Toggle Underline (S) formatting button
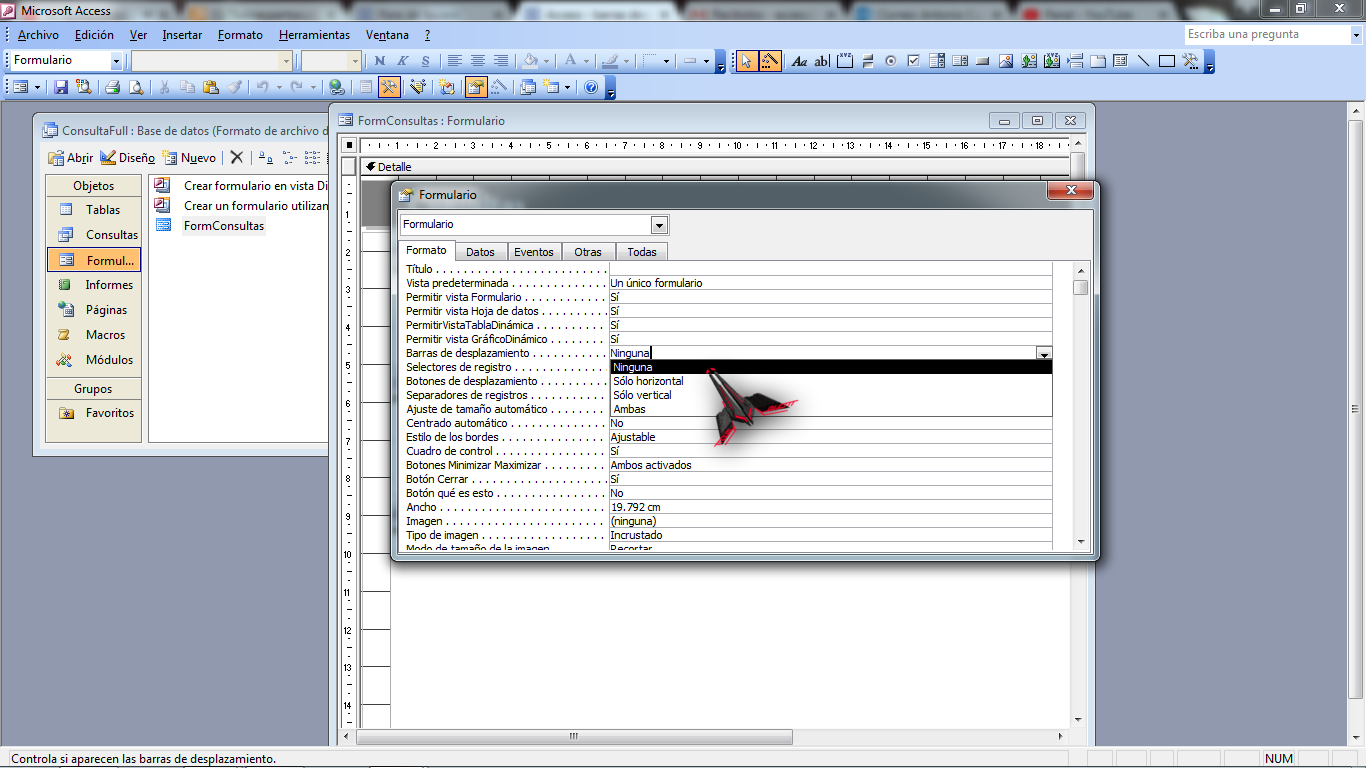Image resolution: width=1366 pixels, height=768 pixels. 425,61
